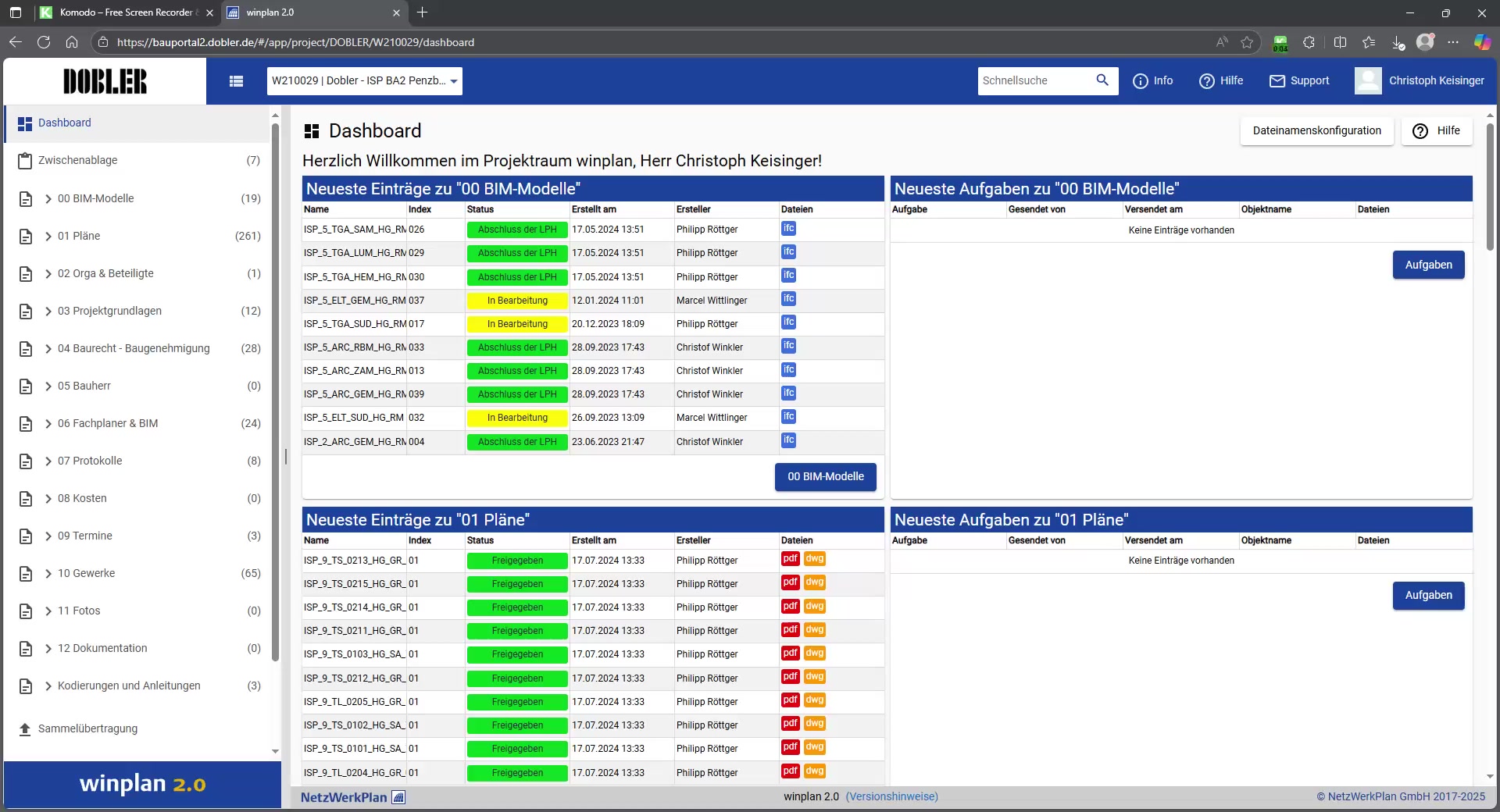Click the Zwischenablage clipboard icon
This screenshot has width=1500, height=812.
[x=25, y=161]
